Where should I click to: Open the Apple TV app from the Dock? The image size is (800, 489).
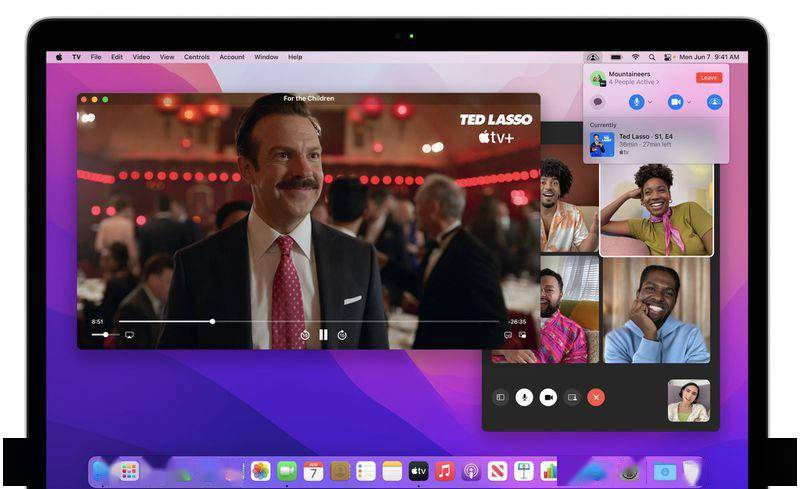(418, 471)
